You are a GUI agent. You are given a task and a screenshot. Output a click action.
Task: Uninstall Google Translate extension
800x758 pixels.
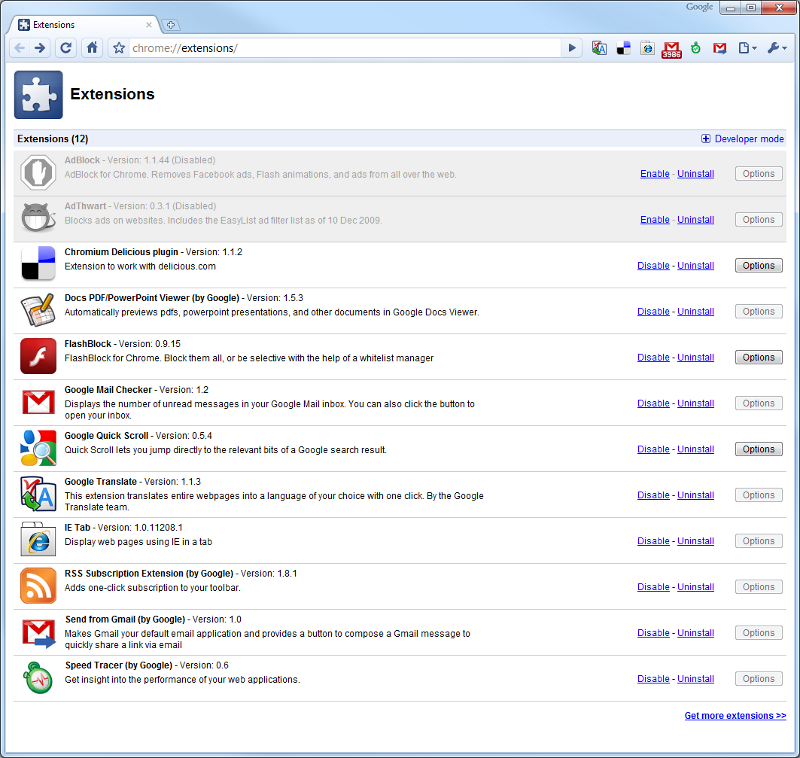tap(695, 495)
